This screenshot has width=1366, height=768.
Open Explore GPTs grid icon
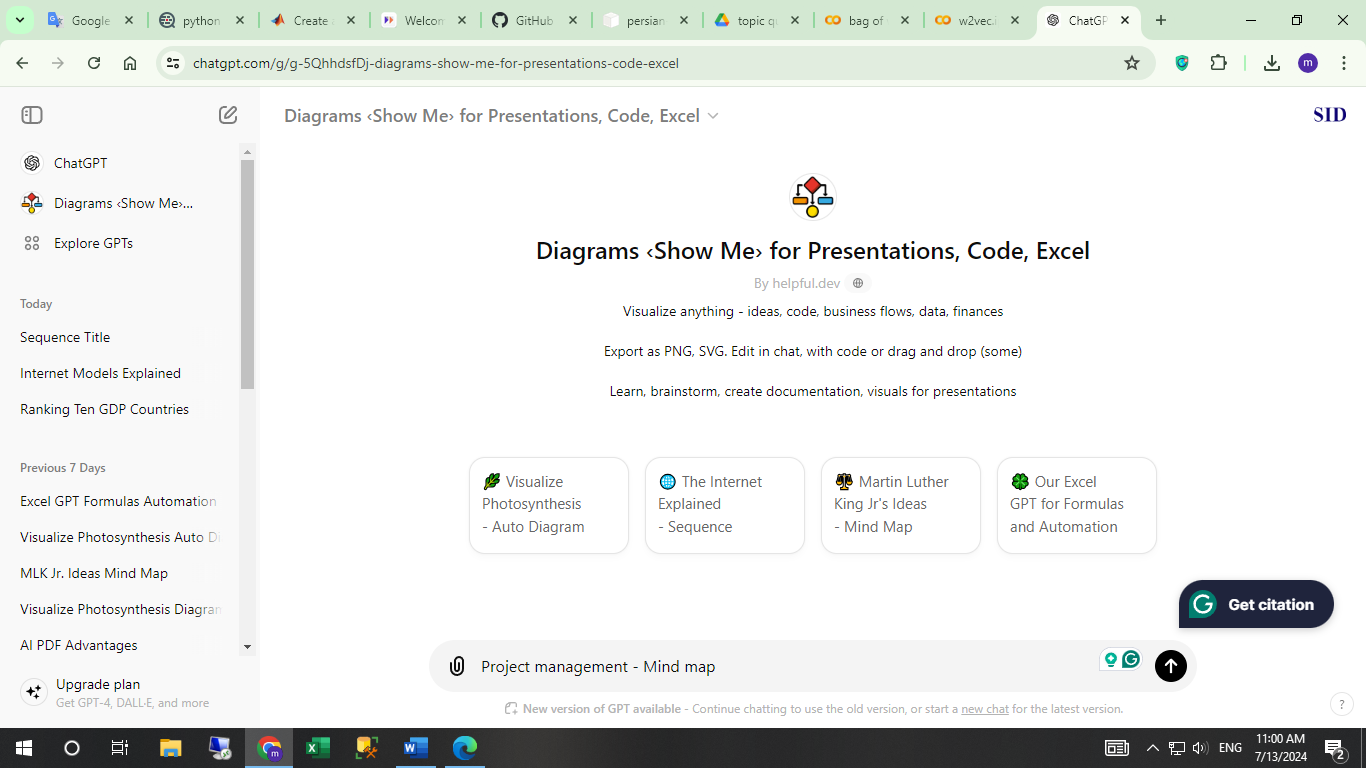(32, 243)
